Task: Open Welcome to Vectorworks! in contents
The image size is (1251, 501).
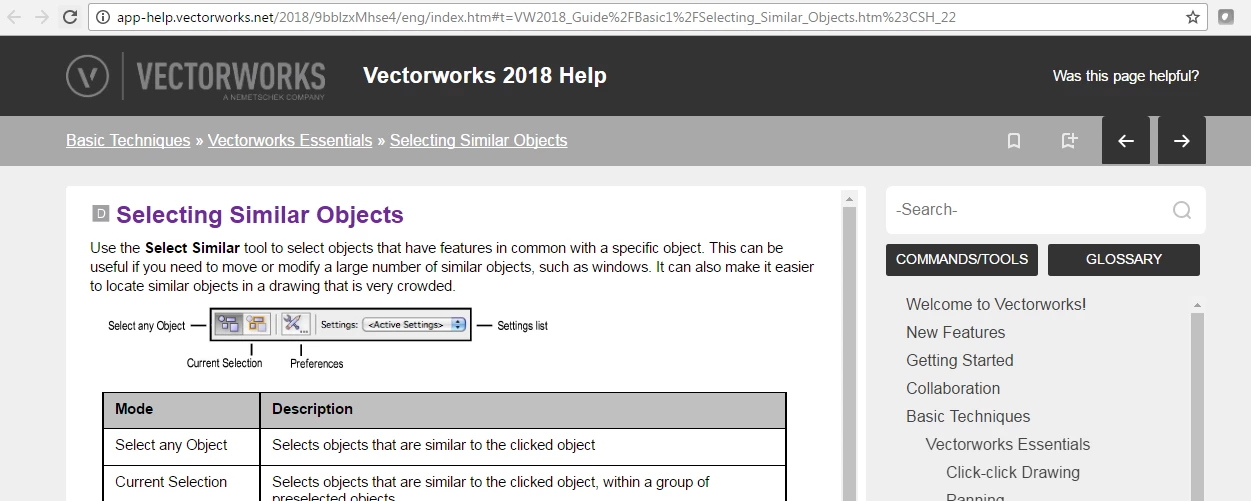Action: coord(996,304)
